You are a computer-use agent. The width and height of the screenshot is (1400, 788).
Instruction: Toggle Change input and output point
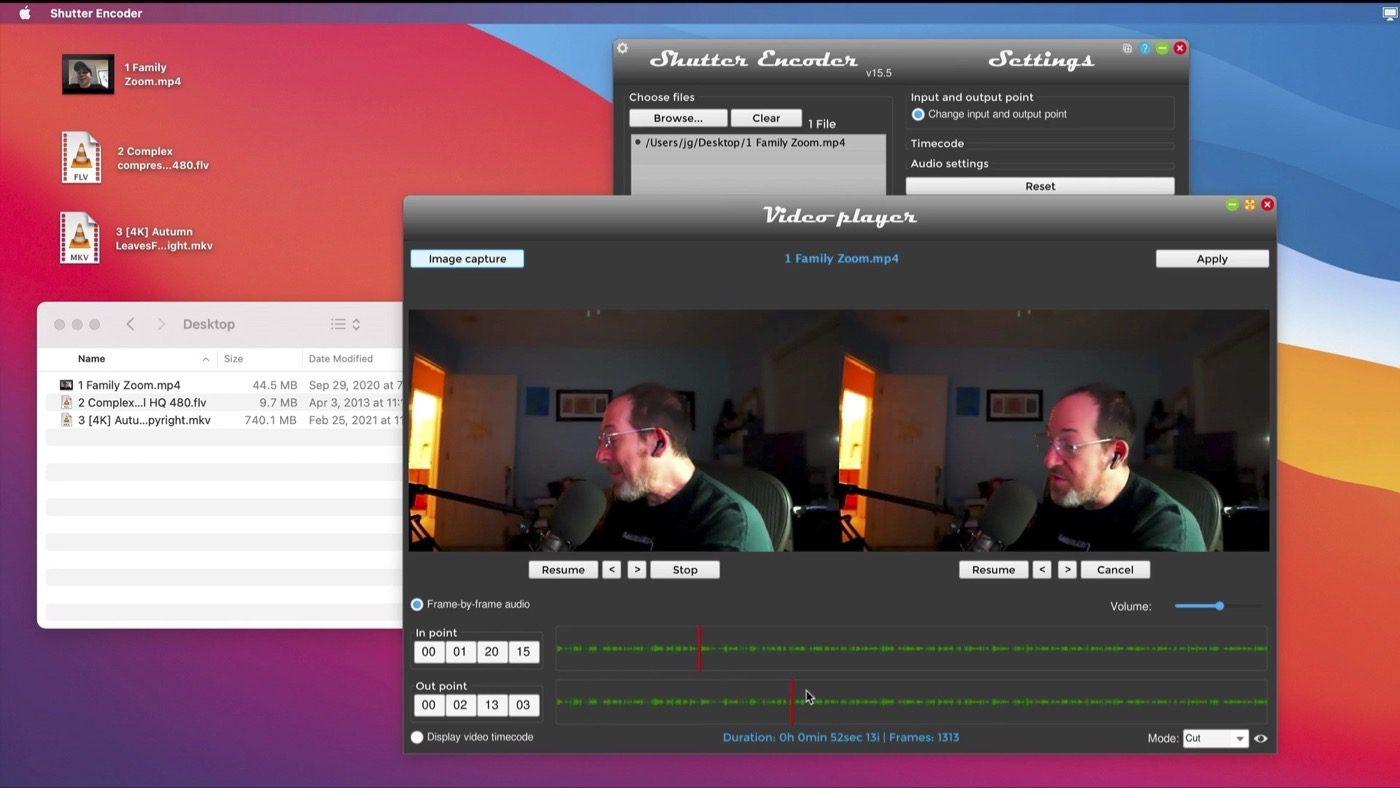point(918,115)
